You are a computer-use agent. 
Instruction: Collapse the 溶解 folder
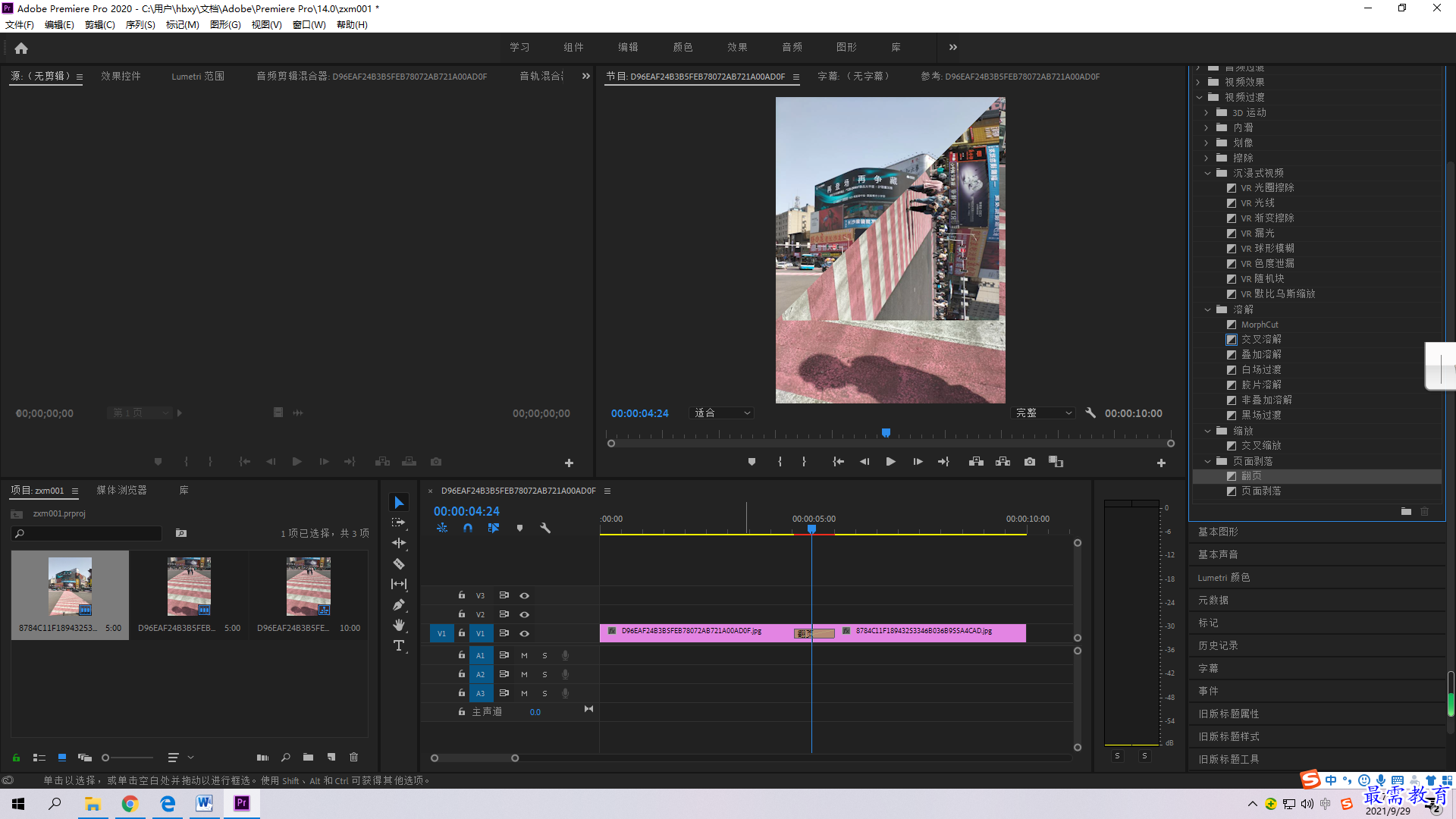(1207, 309)
